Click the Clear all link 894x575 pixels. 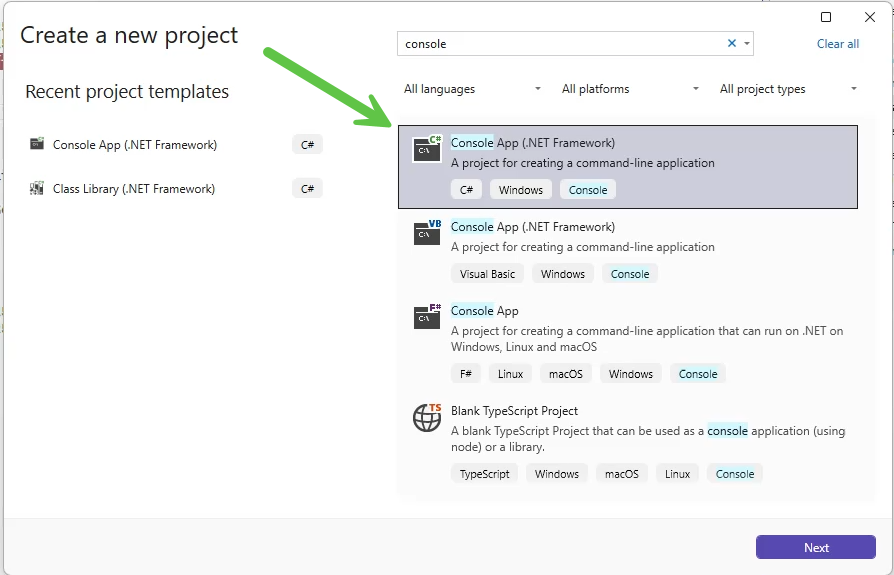838,44
